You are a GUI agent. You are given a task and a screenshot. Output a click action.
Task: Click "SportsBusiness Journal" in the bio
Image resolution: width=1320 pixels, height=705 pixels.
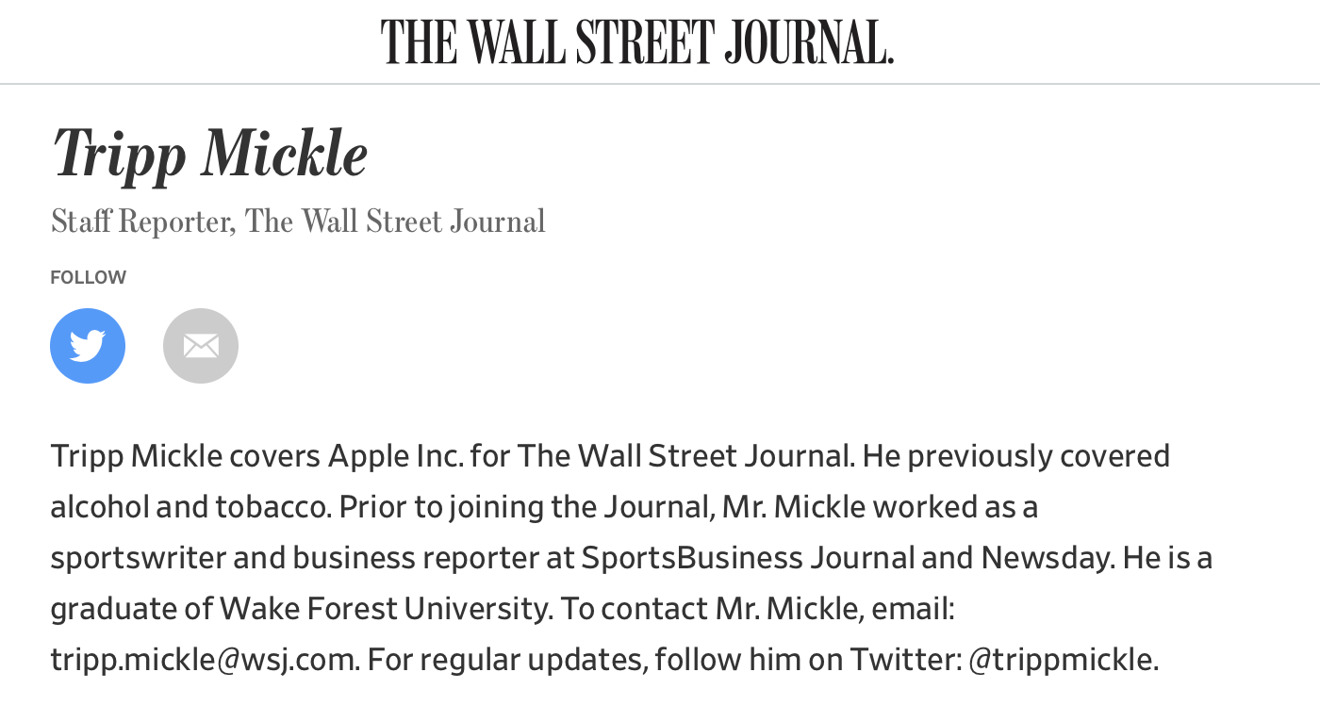tap(748, 557)
